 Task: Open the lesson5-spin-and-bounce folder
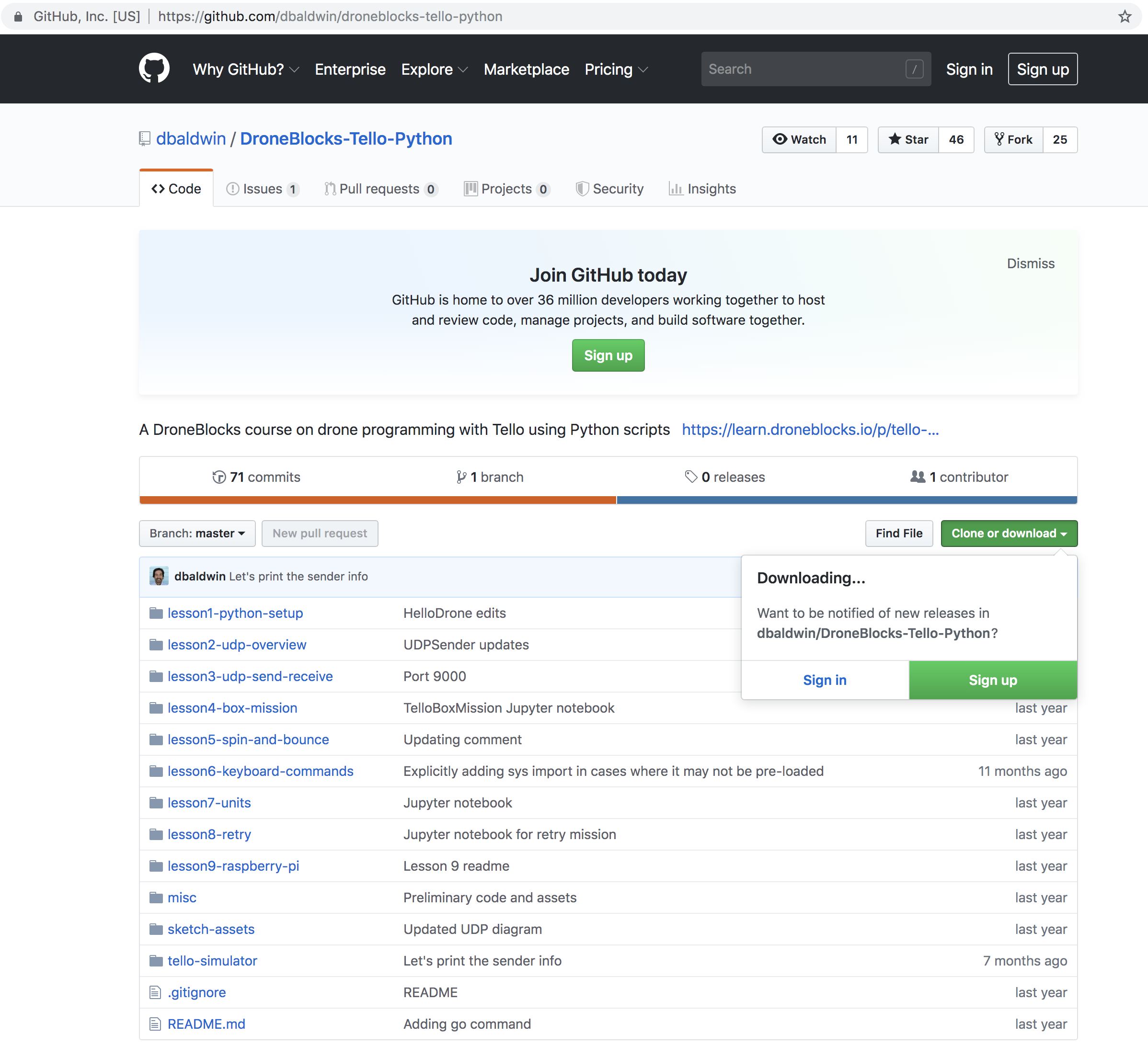(248, 739)
